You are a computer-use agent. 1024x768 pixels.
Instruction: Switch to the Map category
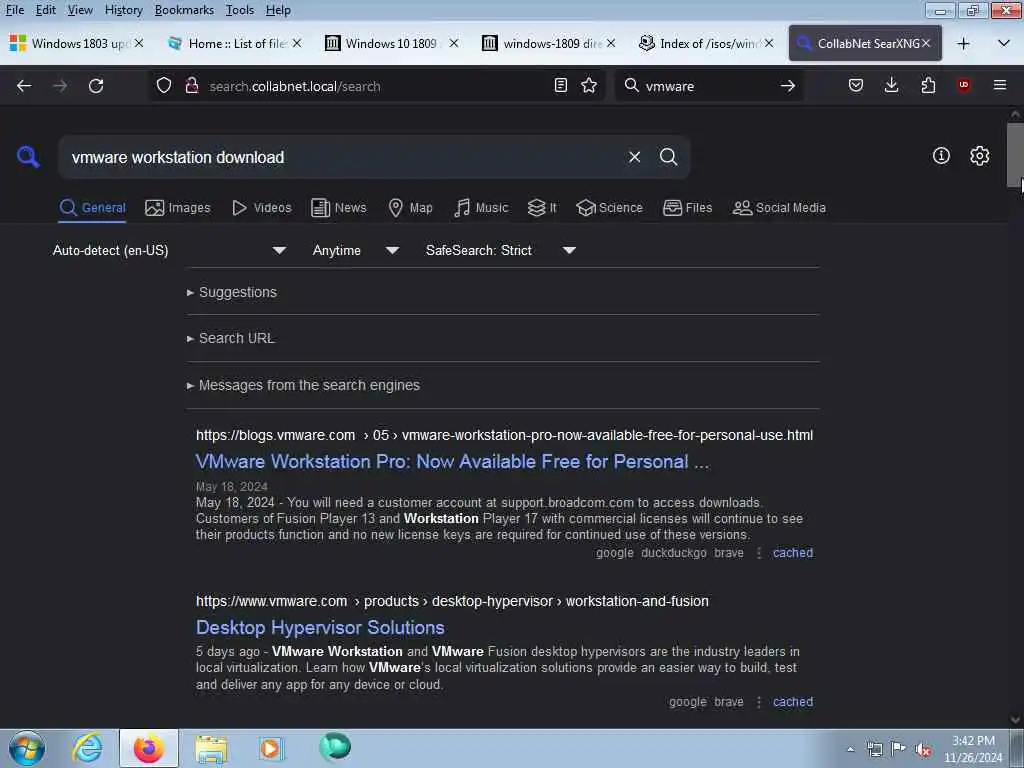click(411, 208)
